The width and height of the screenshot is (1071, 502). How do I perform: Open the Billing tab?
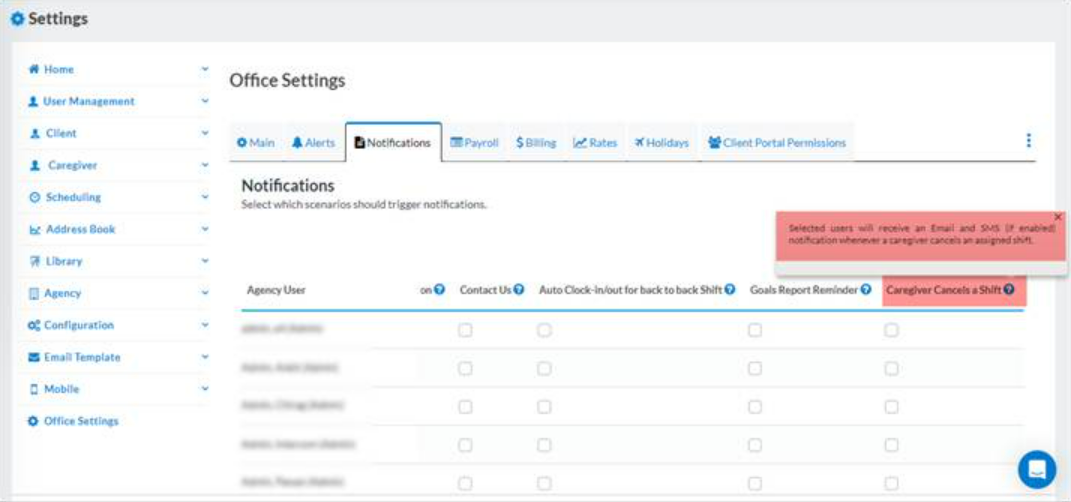[536, 143]
